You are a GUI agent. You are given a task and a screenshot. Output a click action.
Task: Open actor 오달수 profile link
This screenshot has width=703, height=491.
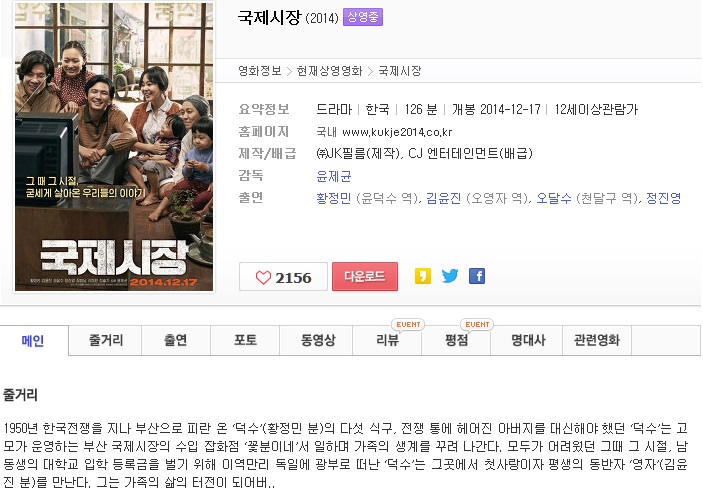coord(554,198)
